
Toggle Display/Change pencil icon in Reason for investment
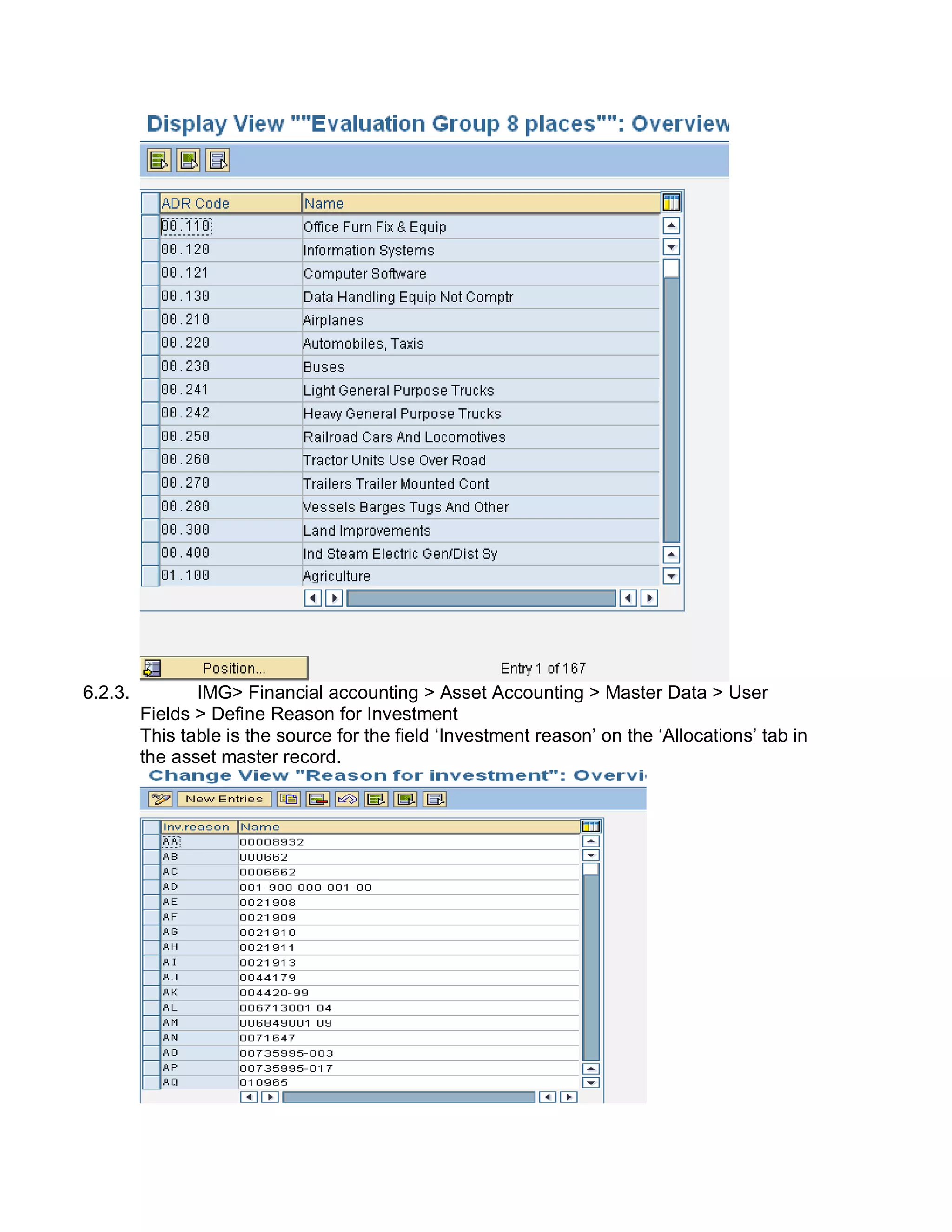tap(160, 799)
